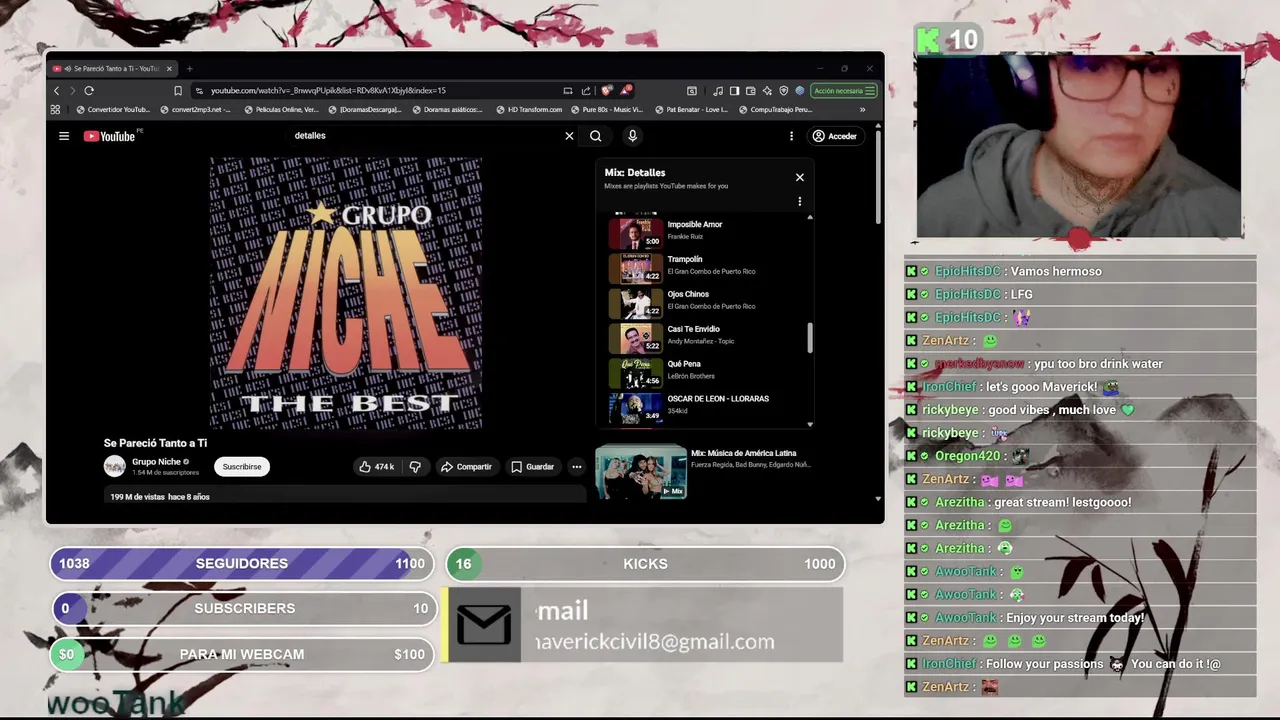
Task: Open the Doramas asiáticos bookmark
Action: pos(447,110)
